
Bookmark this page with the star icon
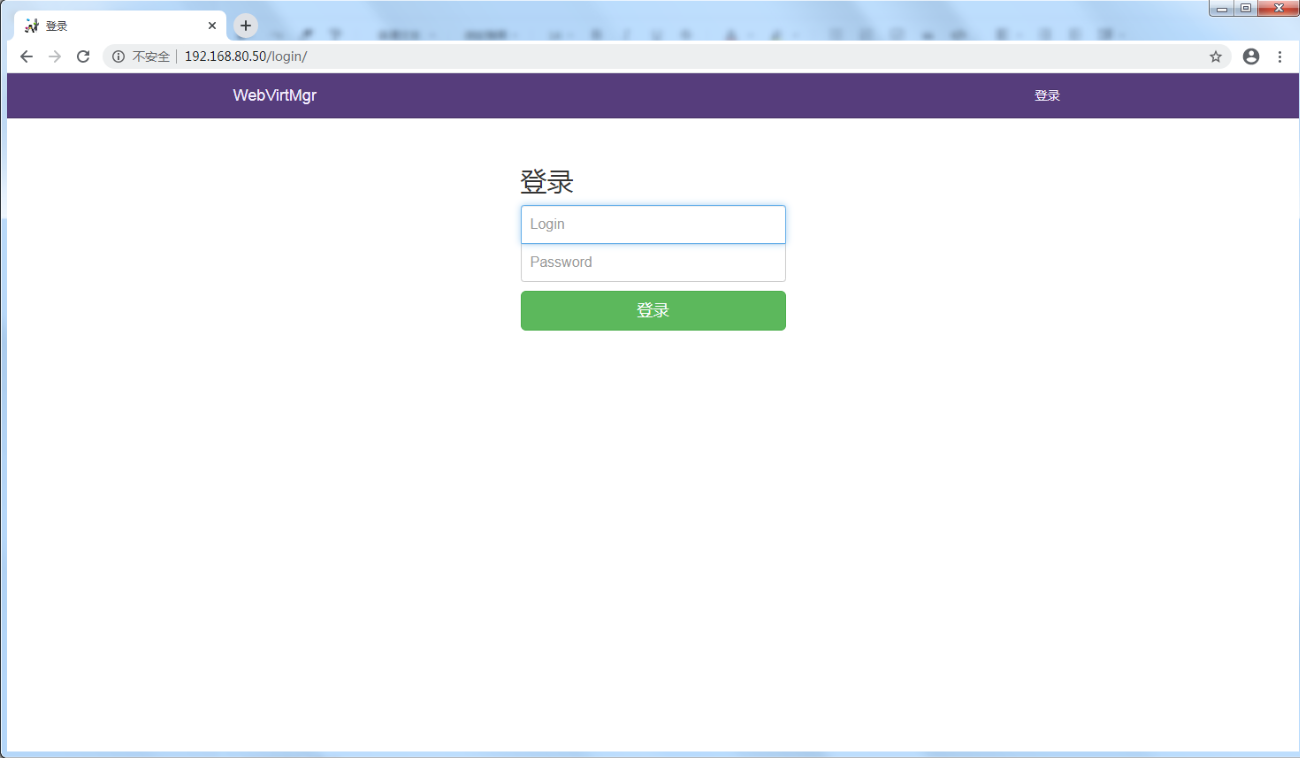tap(1215, 57)
